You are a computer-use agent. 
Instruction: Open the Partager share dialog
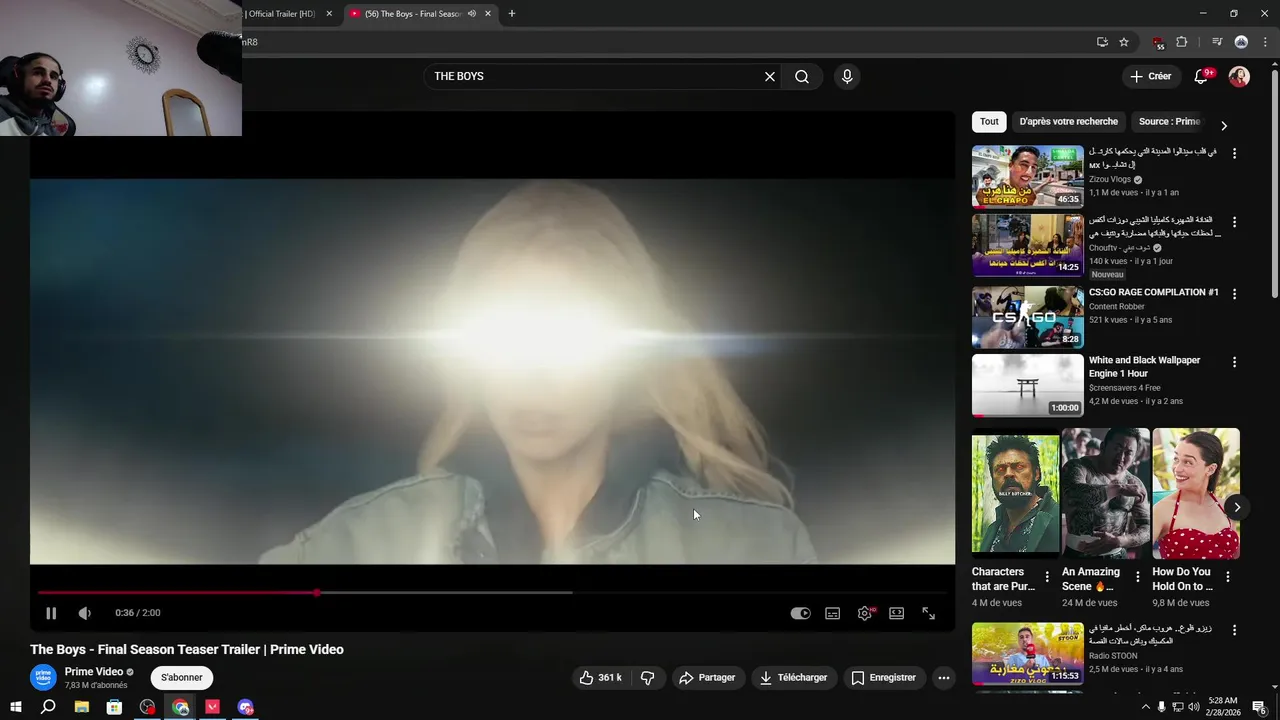coord(708,677)
